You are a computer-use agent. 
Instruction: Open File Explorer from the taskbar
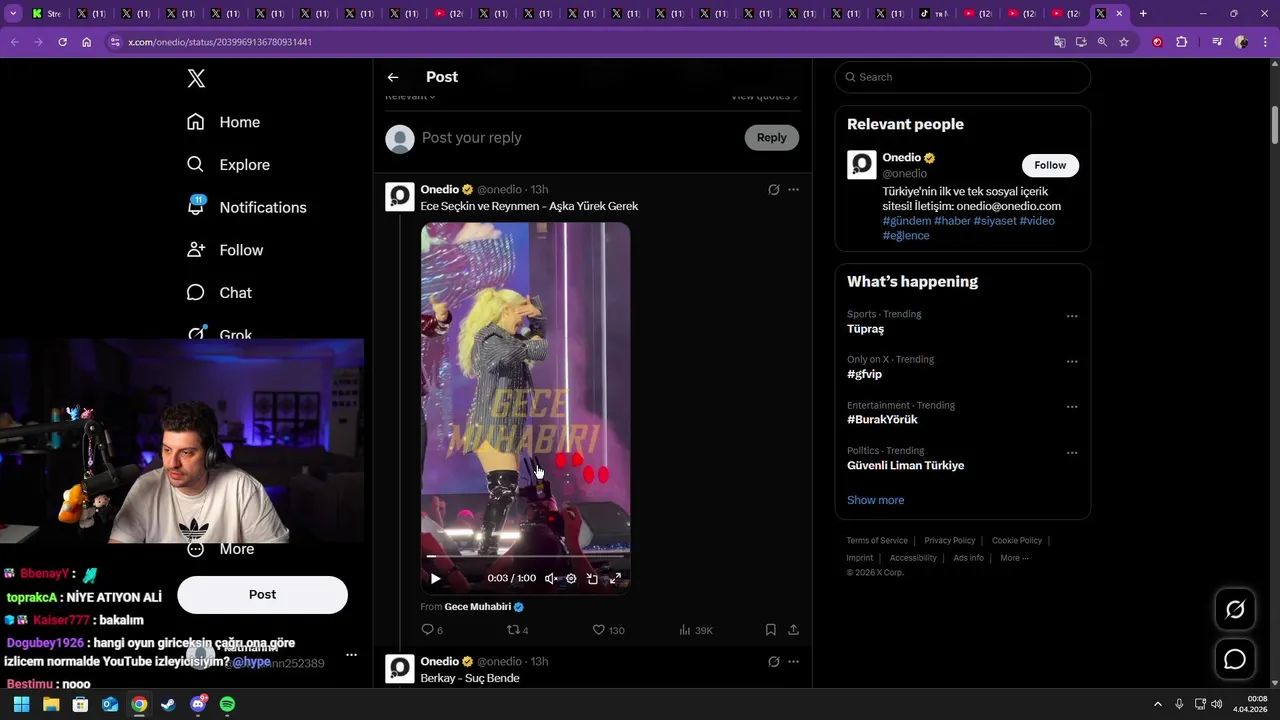click(x=51, y=704)
